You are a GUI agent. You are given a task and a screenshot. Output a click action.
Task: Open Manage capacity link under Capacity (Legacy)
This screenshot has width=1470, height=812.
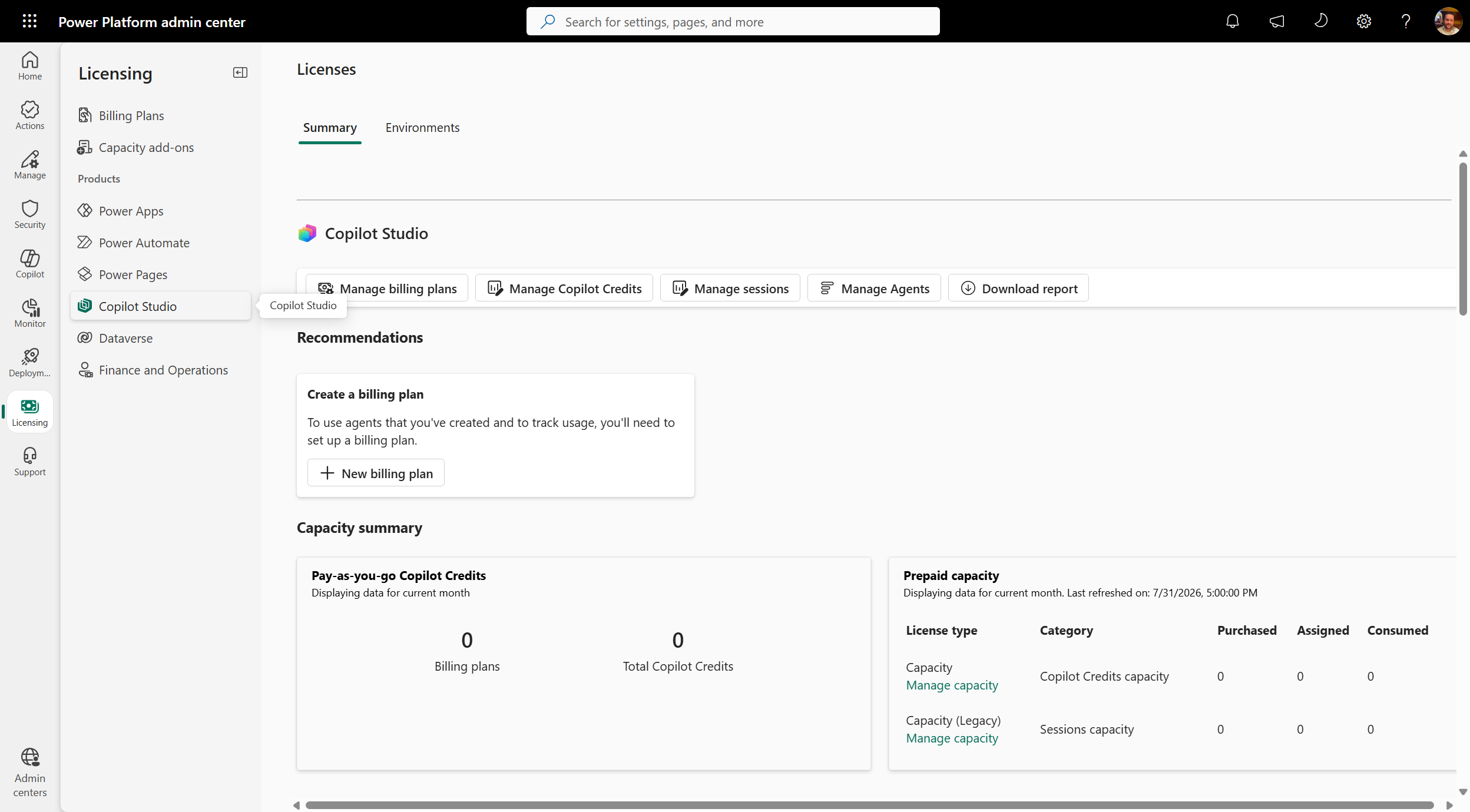(x=952, y=738)
